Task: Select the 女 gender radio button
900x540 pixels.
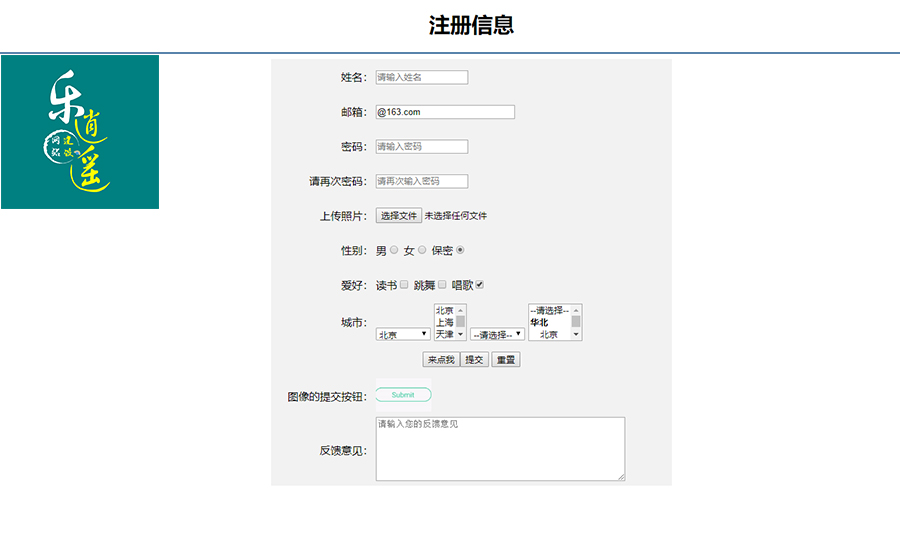Action: click(422, 250)
